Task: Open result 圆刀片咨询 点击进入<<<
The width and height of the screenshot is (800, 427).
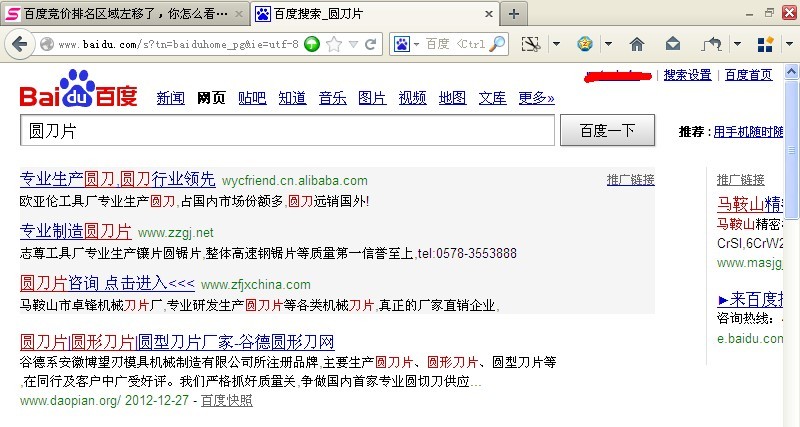Action: [107, 283]
